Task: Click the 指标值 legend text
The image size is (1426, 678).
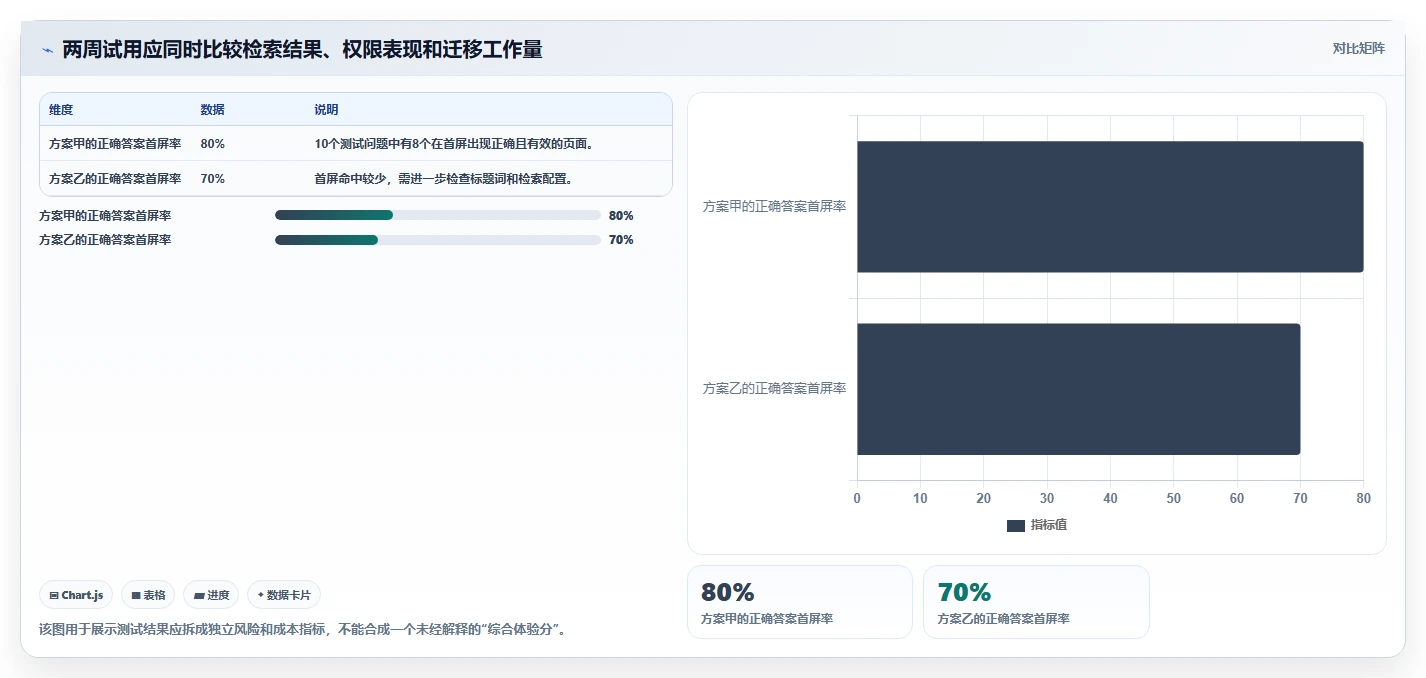Action: [1049, 525]
